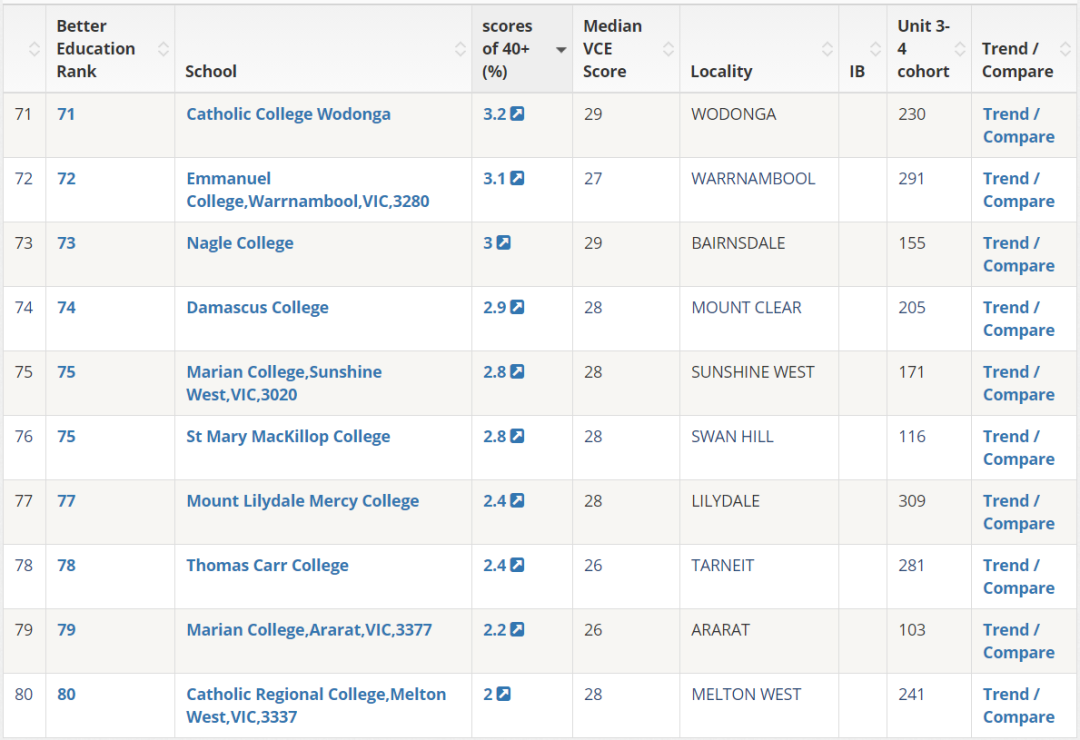Toggle sort on scores of 40+ (%) column
The image size is (1080, 740).
click(561, 50)
